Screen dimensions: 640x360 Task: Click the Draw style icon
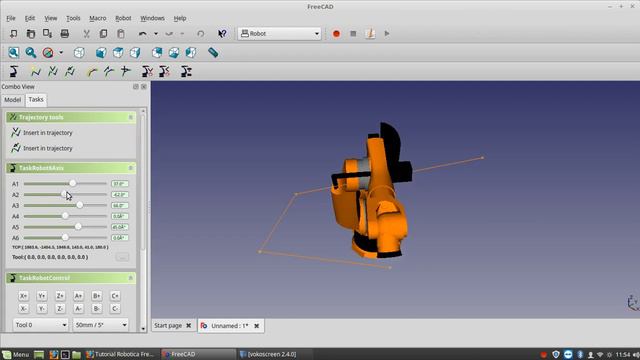(x=48, y=52)
